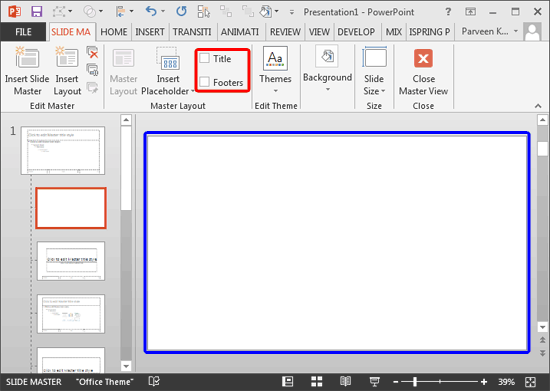The image size is (550, 391).
Task: Select the fourth layout thumbnail with content
Action: pyautogui.click(x=71, y=314)
